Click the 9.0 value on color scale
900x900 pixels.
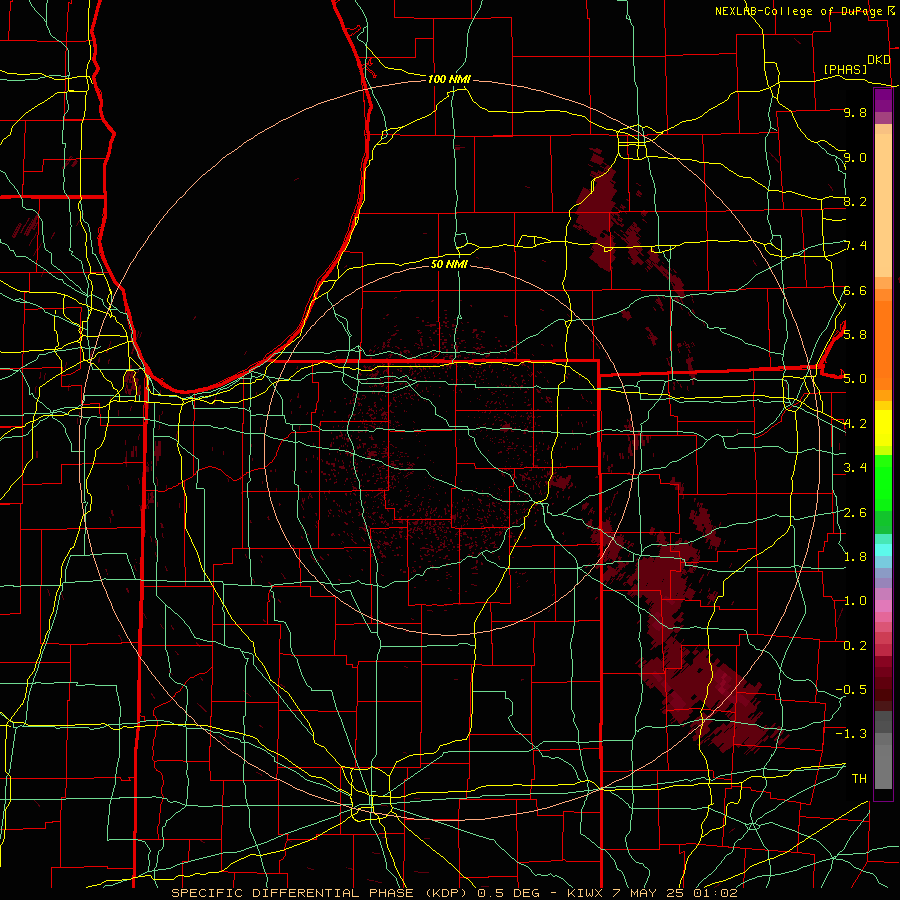(855, 157)
